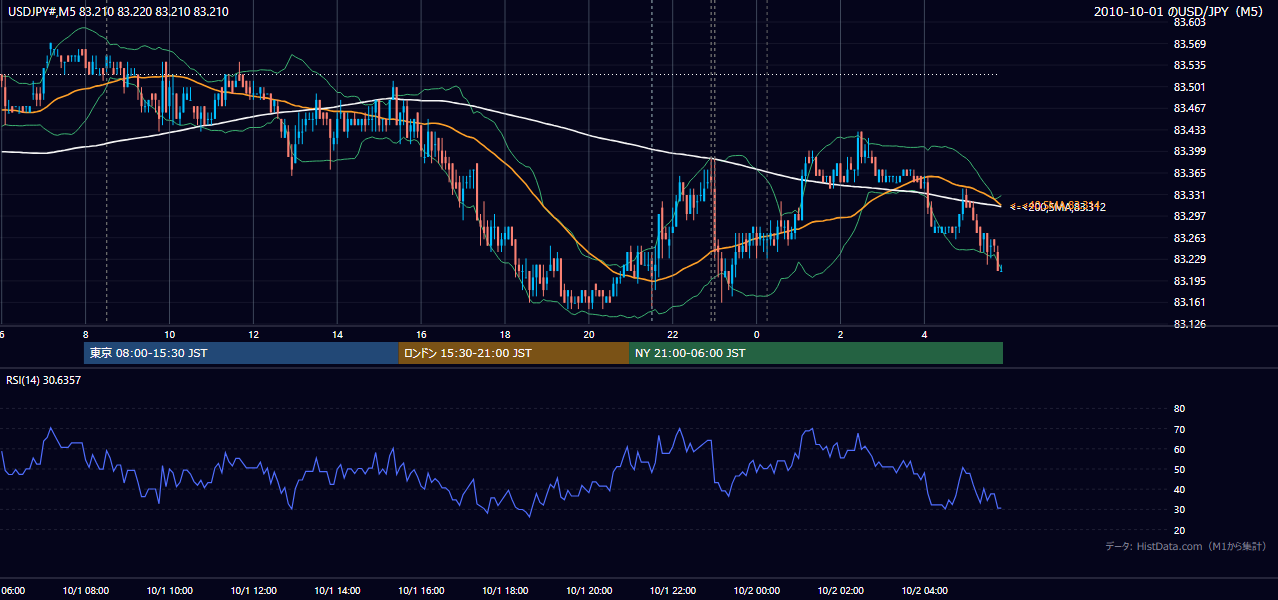Click hour tick 18 on candlestick chart axis
This screenshot has width=1278, height=600.
pyautogui.click(x=505, y=334)
